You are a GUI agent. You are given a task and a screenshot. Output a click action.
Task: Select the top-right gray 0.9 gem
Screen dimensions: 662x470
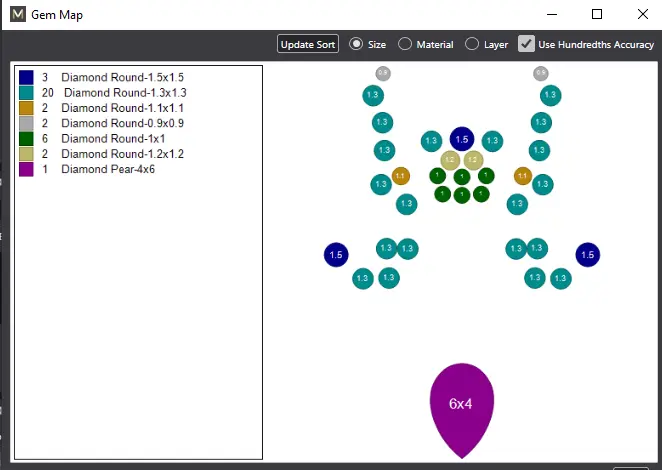pyautogui.click(x=541, y=73)
